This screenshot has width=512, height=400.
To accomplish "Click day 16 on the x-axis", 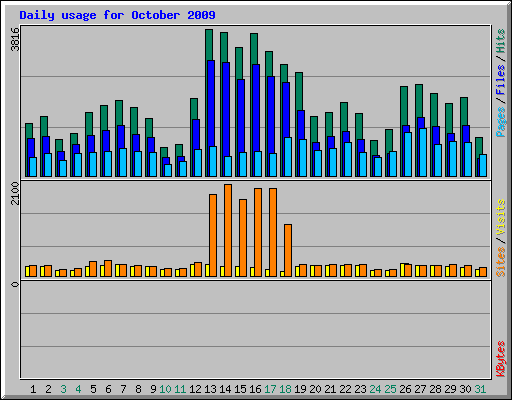I will click(255, 389).
